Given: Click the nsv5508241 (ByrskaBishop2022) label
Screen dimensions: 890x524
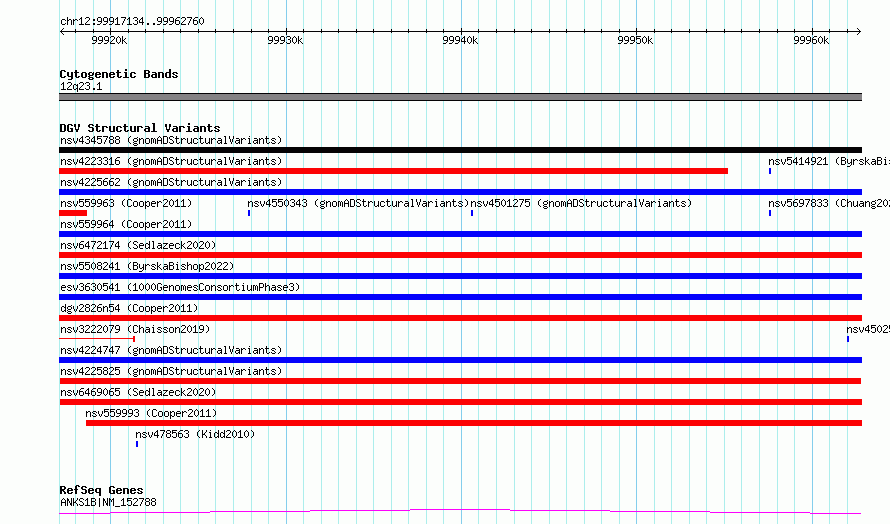Looking at the screenshot, I should coord(147,266).
